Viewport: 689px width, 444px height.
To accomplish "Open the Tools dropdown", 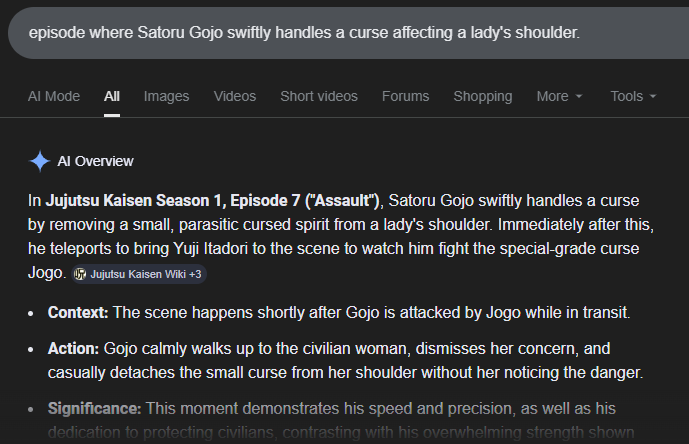I will tap(633, 97).
